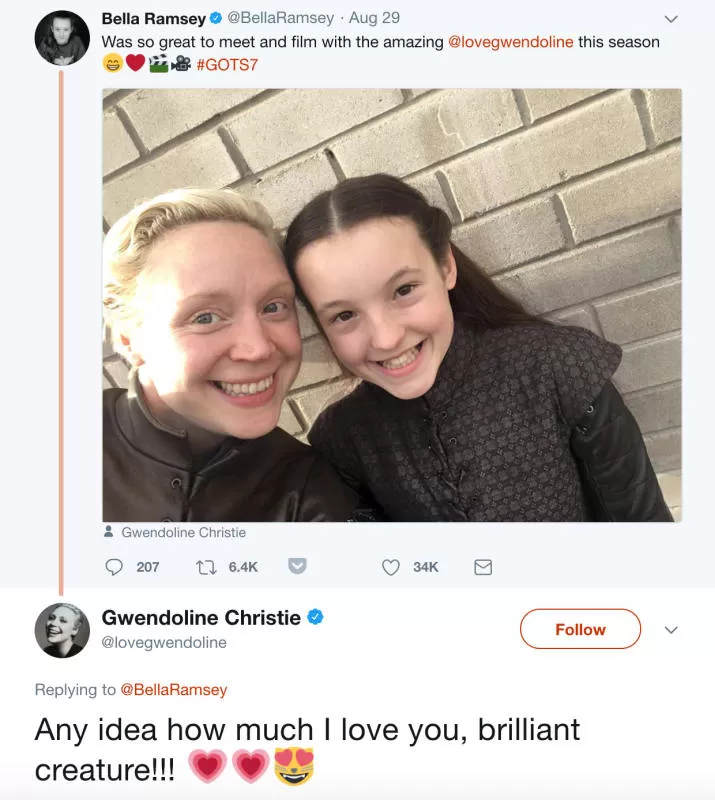Screen dimensions: 715x800
Task: Click Bella Ramsey's verified badge
Action: [x=215, y=19]
